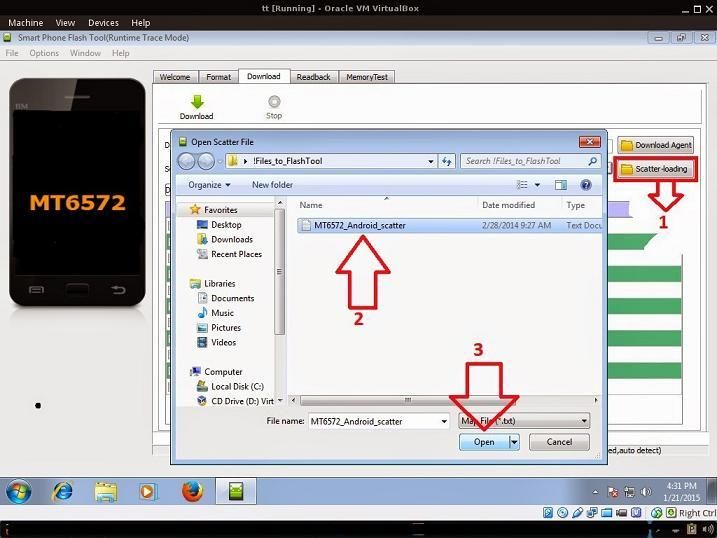Select Local Disk (C:)

(237, 386)
